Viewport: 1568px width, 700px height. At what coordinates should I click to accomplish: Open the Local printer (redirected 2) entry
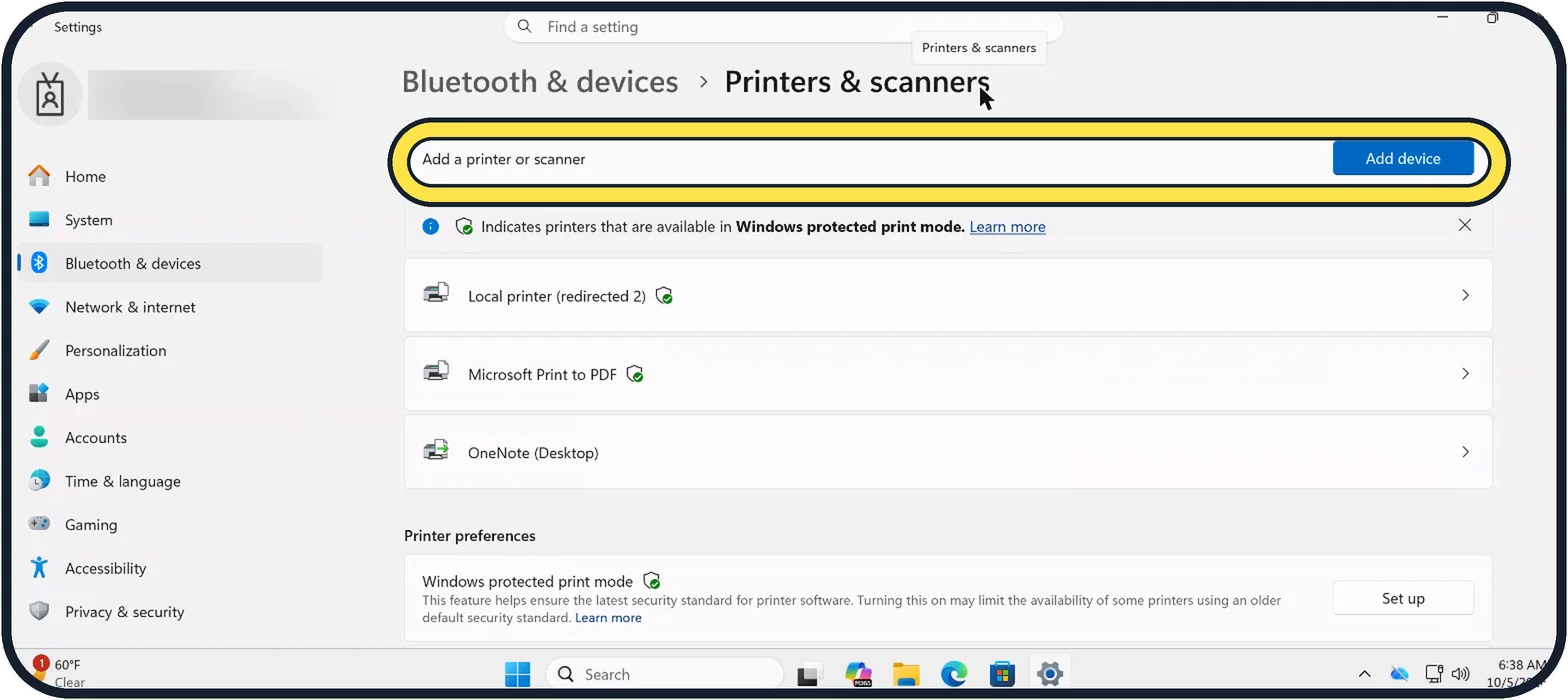pos(948,295)
